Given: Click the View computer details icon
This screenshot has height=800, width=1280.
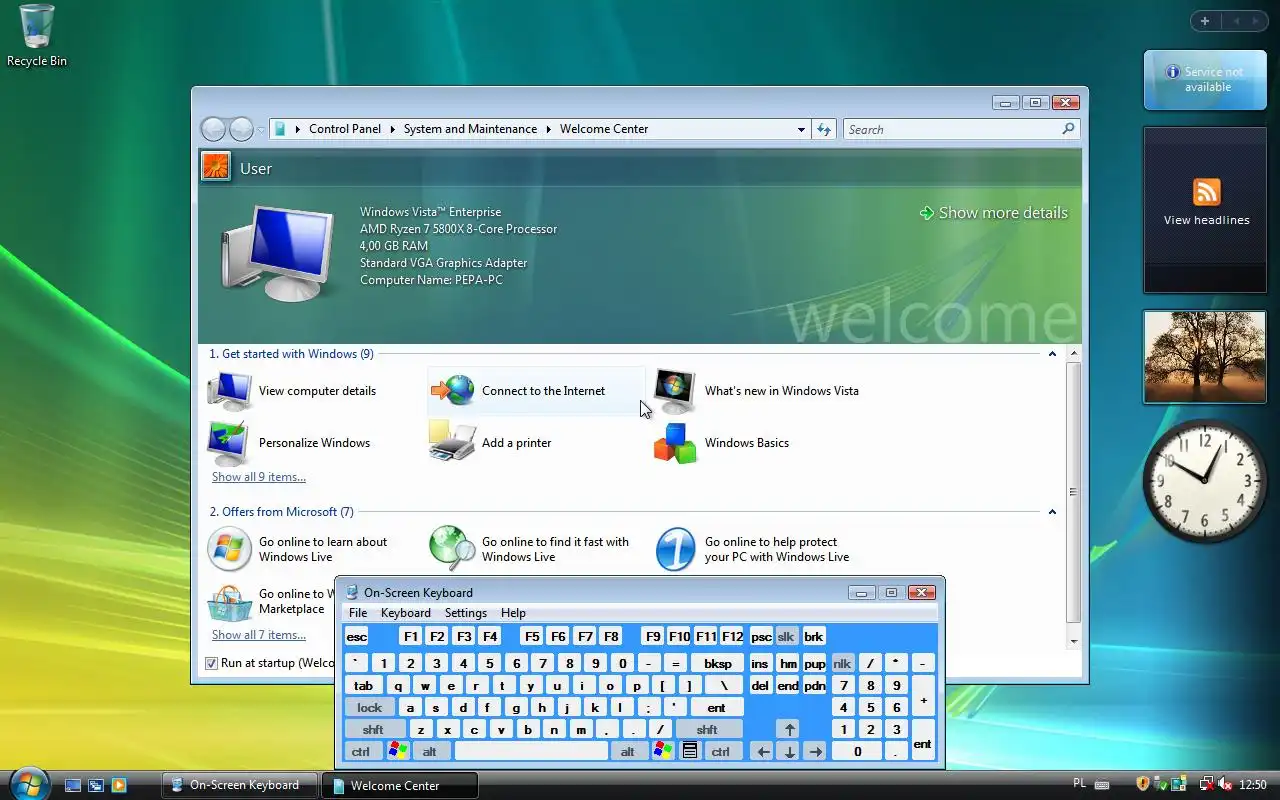Looking at the screenshot, I should pyautogui.click(x=229, y=391).
